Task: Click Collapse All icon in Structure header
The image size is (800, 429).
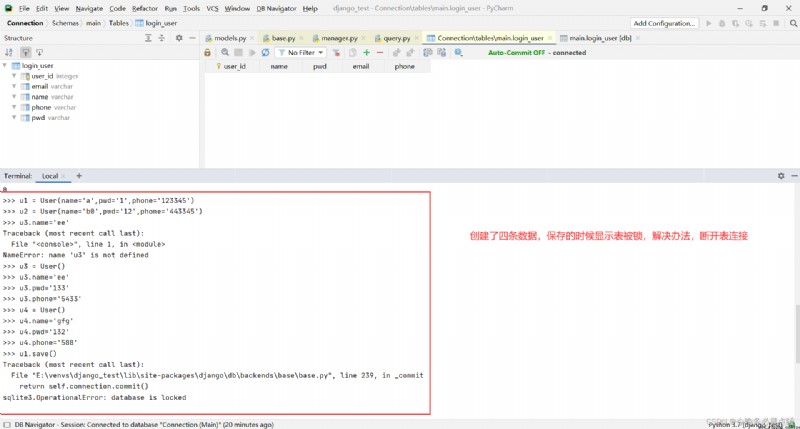Action: pyautogui.click(x=162, y=38)
